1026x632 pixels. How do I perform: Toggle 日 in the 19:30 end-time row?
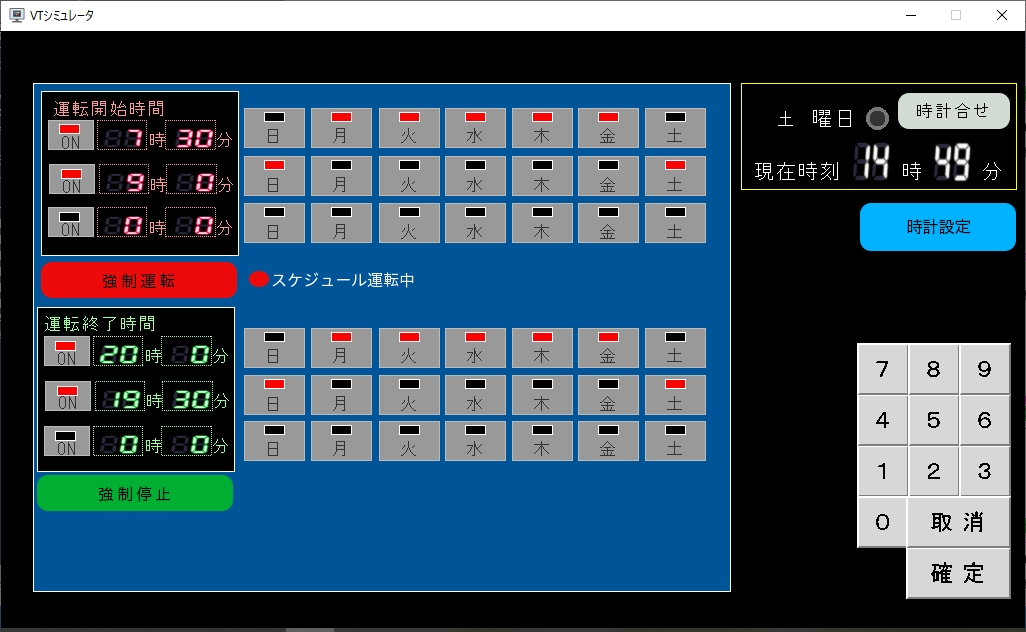tap(274, 395)
